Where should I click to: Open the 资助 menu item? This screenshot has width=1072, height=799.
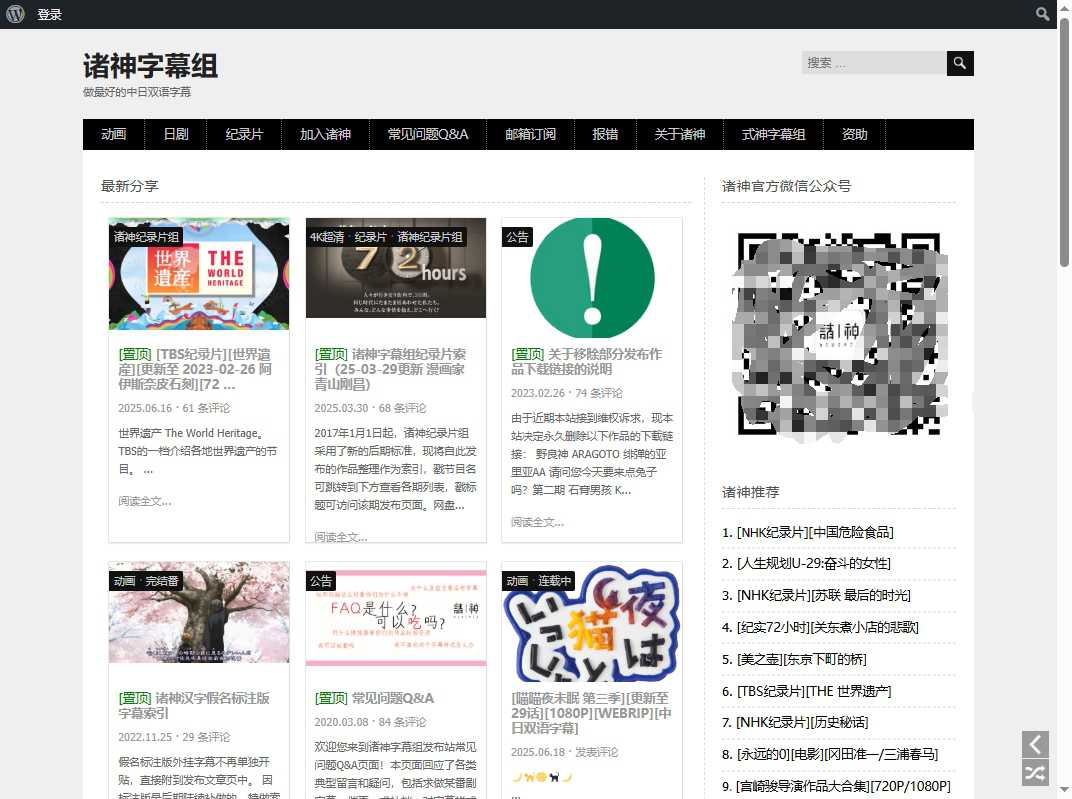click(x=853, y=134)
